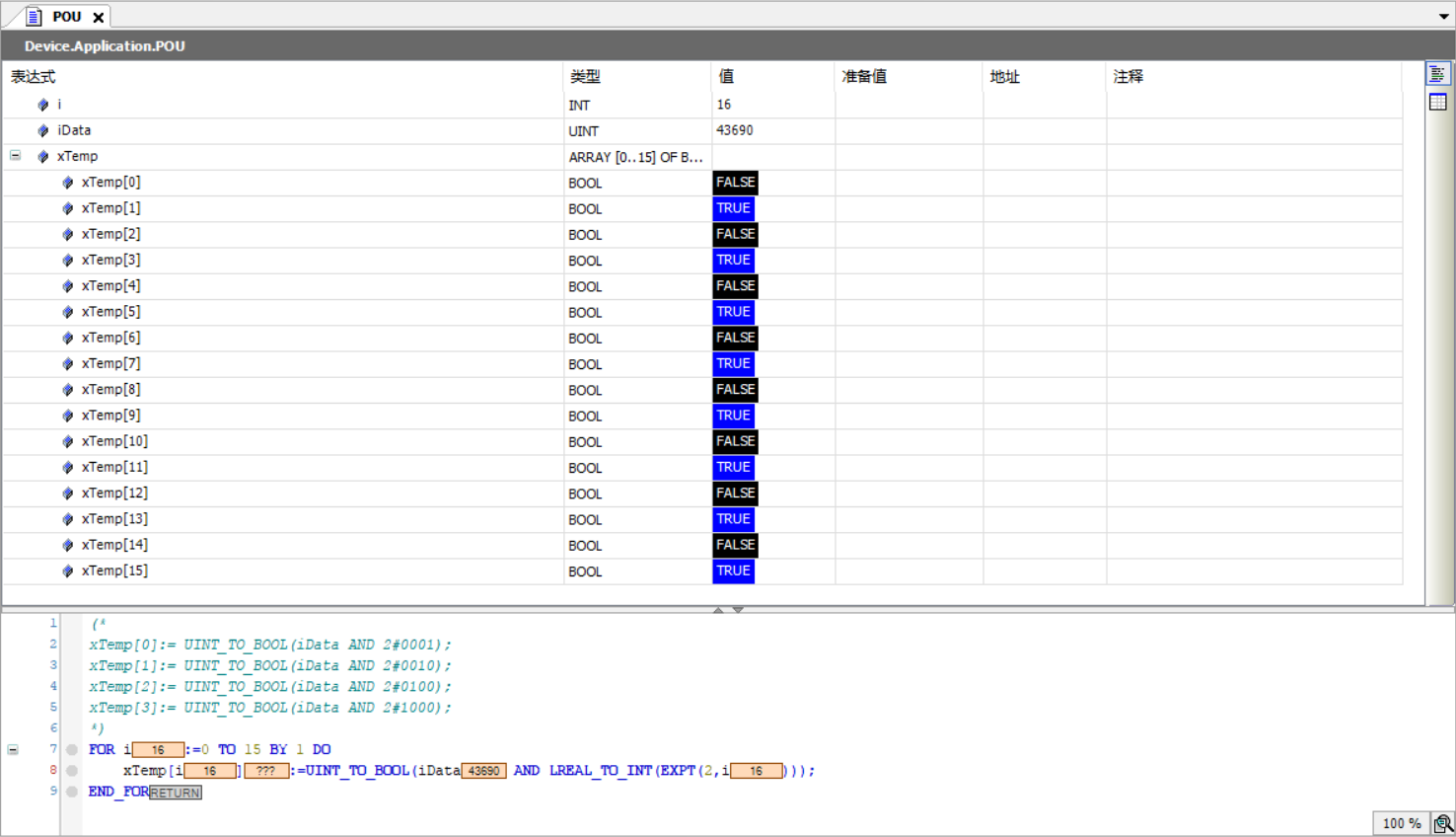Select the TRUE value of xTemp[15]

point(733,571)
